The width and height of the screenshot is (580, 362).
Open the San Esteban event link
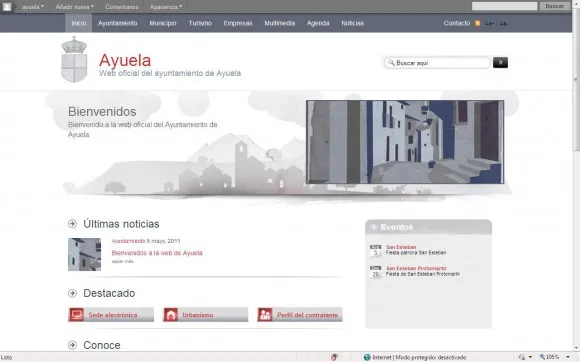[x=401, y=247]
